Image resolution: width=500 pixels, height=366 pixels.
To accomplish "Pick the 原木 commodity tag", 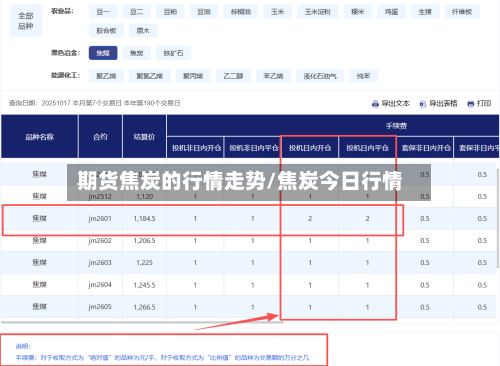I will point(143,31).
